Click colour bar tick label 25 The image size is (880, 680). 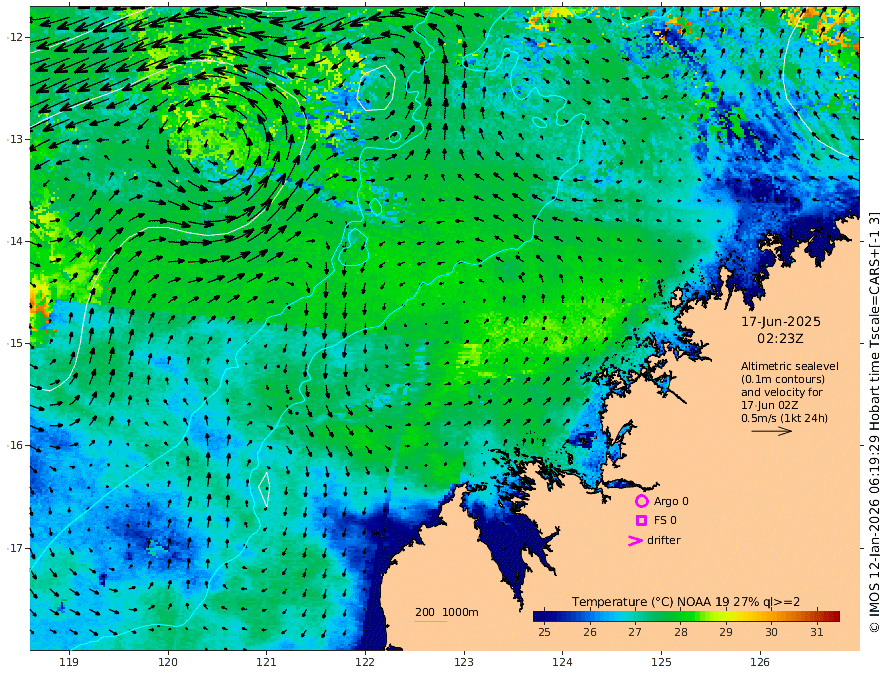pyautogui.click(x=544, y=632)
